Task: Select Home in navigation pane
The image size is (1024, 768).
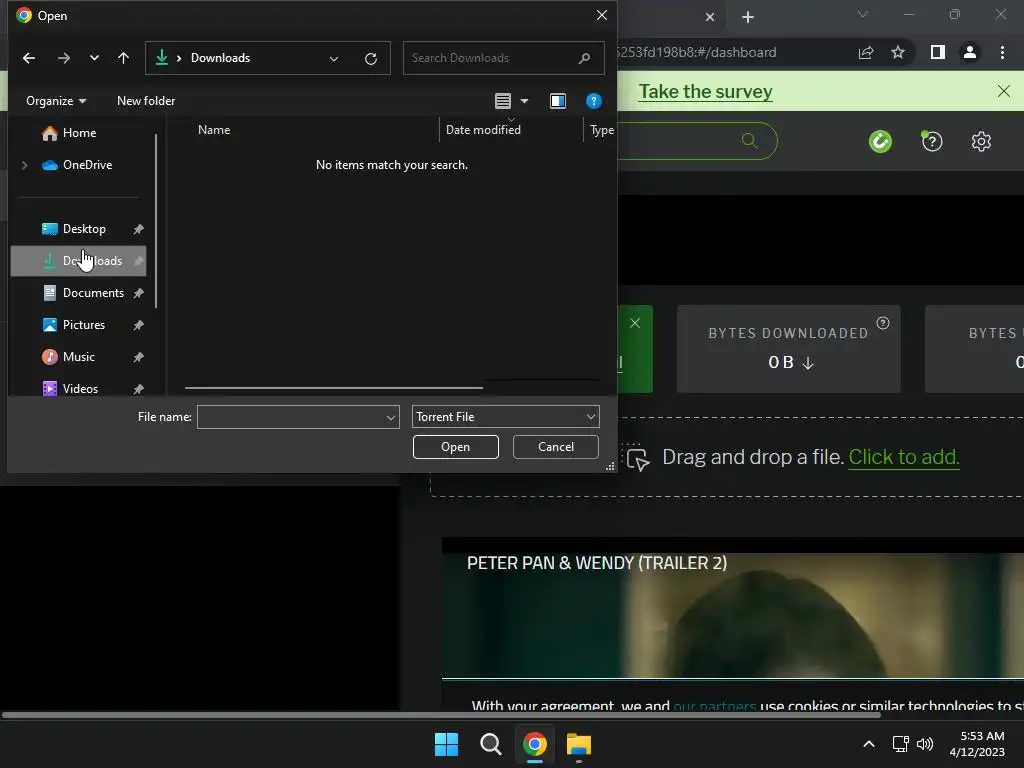Action: point(79,133)
